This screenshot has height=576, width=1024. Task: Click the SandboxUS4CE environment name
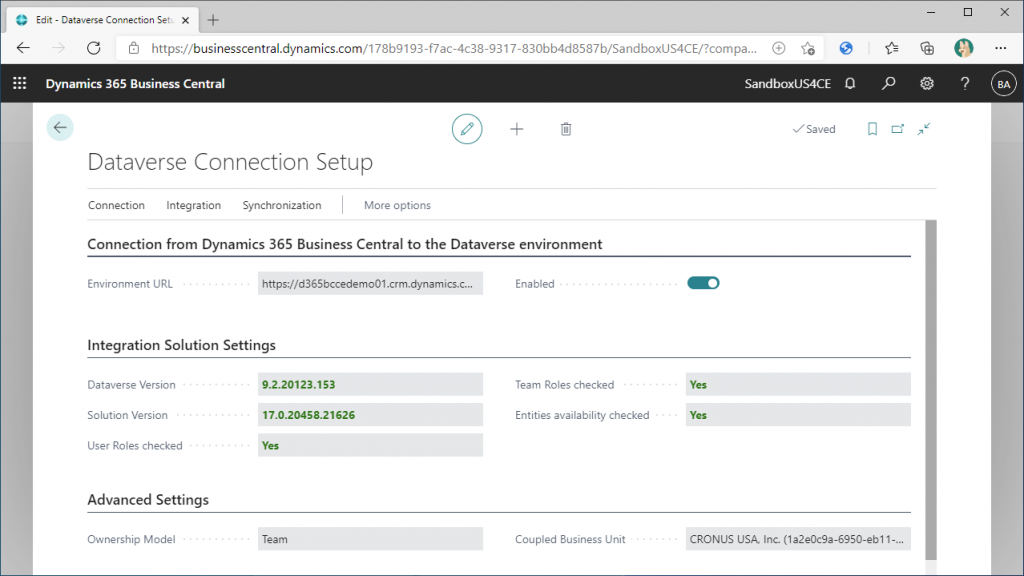click(x=788, y=84)
